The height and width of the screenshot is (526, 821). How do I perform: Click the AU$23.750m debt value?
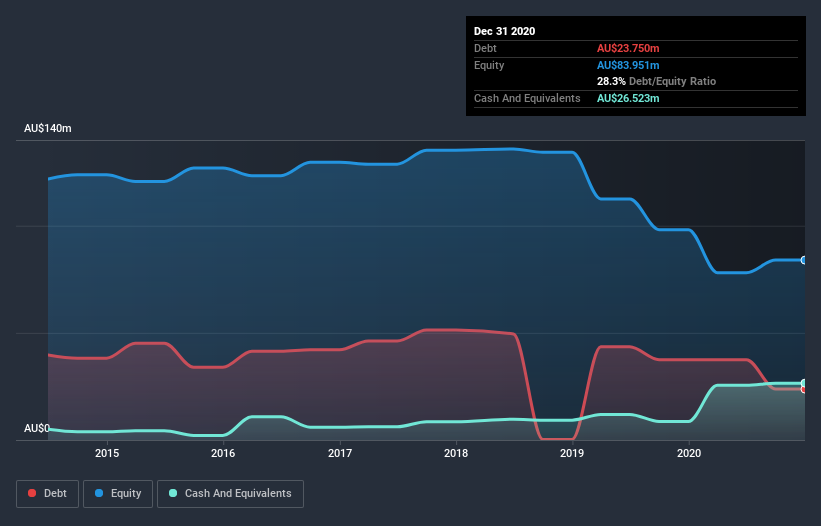tap(628, 48)
